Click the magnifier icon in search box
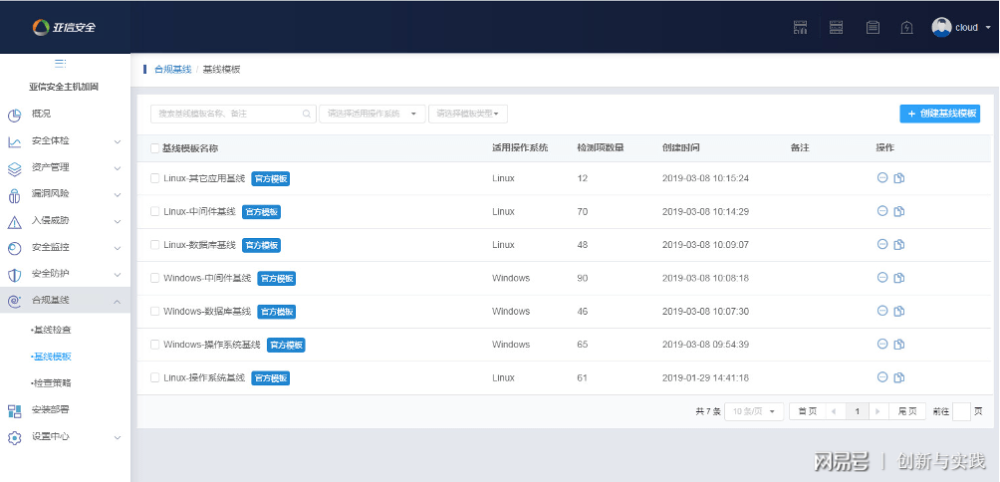Image resolution: width=1000 pixels, height=482 pixels. pos(307,114)
